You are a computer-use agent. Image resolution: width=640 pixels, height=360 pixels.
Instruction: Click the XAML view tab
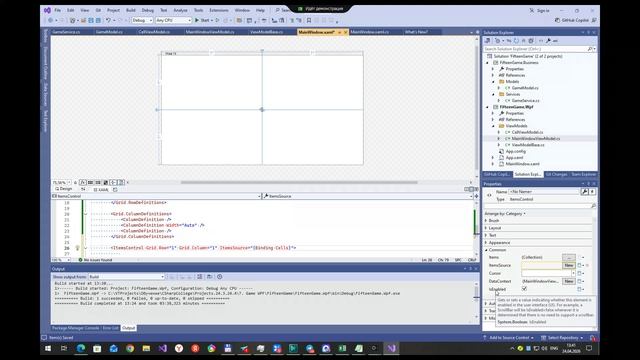point(101,189)
